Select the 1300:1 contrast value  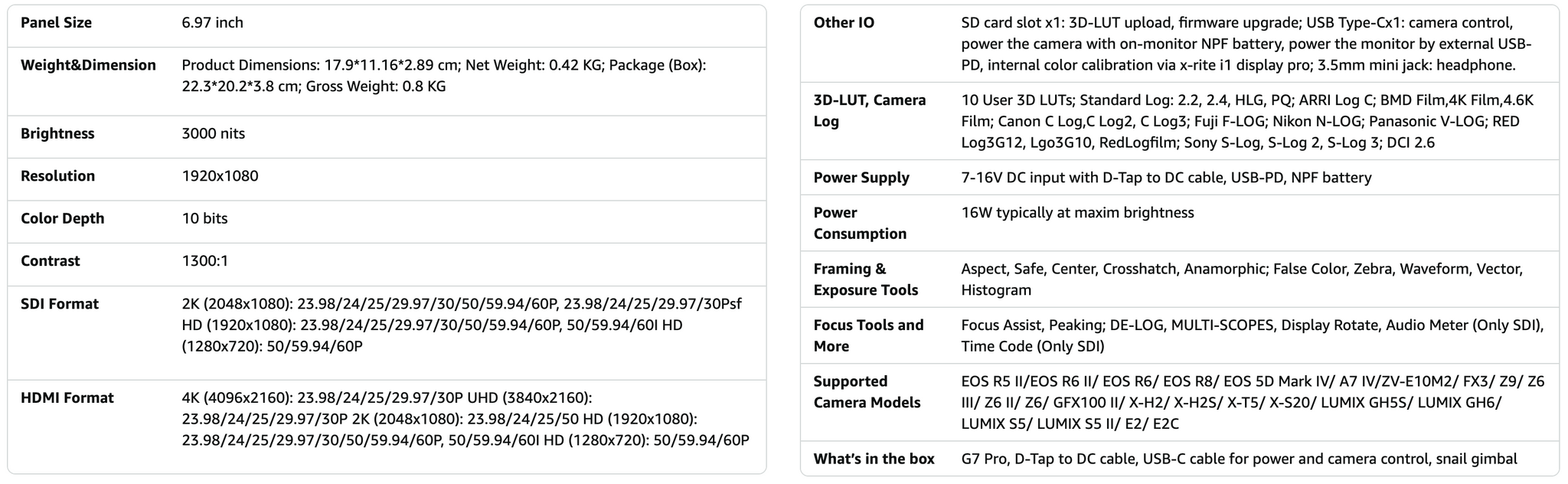tap(204, 261)
